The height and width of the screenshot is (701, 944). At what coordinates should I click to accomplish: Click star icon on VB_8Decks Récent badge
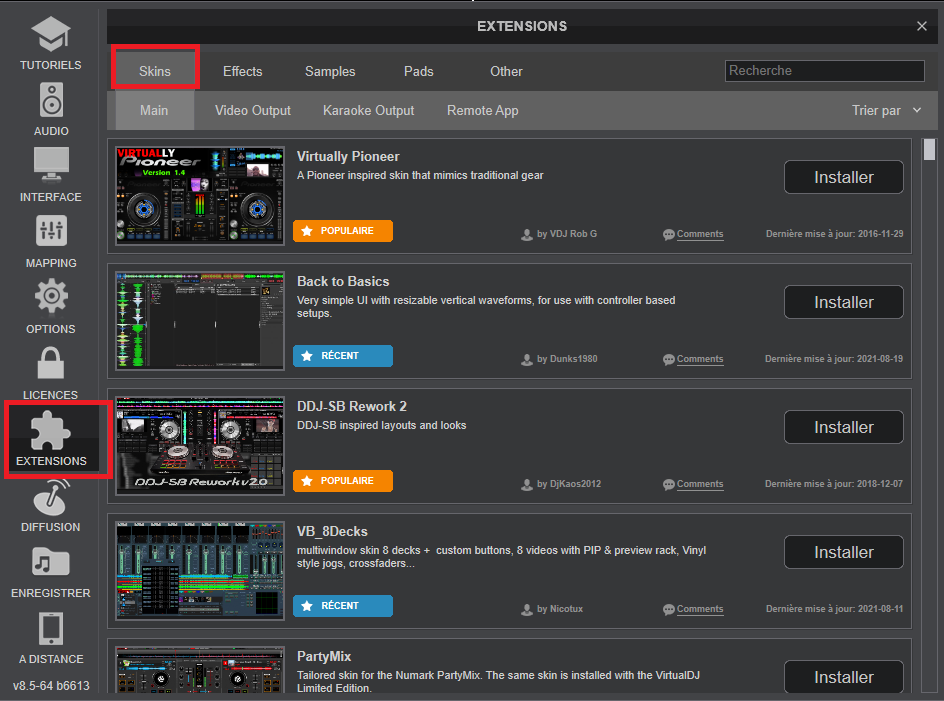(x=307, y=606)
